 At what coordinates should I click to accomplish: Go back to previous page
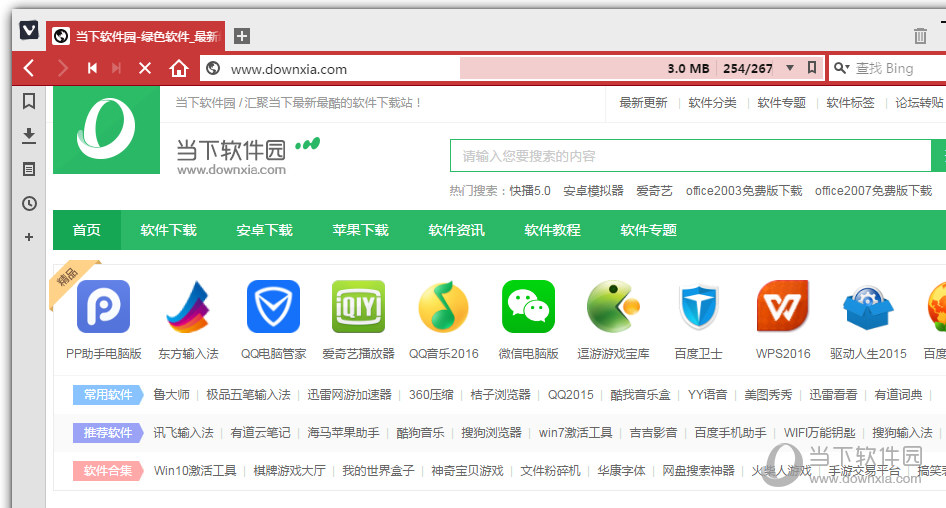(29, 68)
